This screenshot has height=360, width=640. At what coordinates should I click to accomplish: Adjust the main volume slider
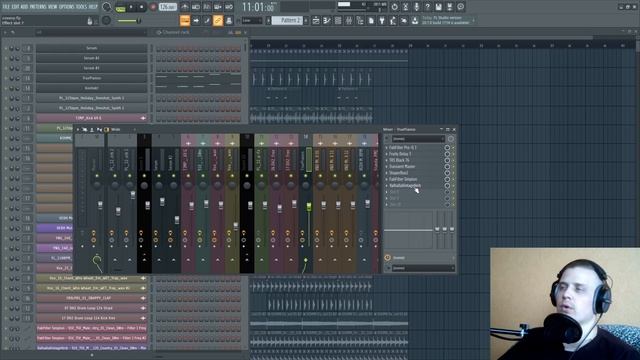click(x=129, y=20)
